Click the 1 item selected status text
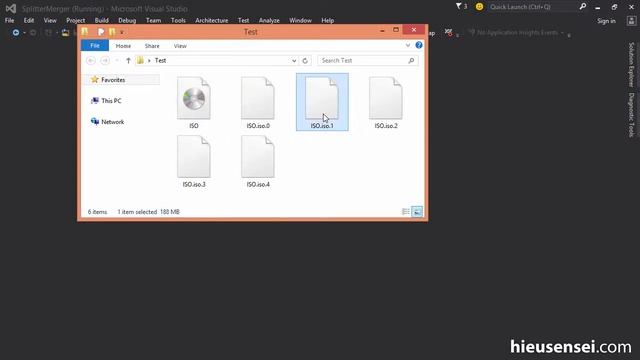This screenshot has height=360, width=640. pos(137,212)
